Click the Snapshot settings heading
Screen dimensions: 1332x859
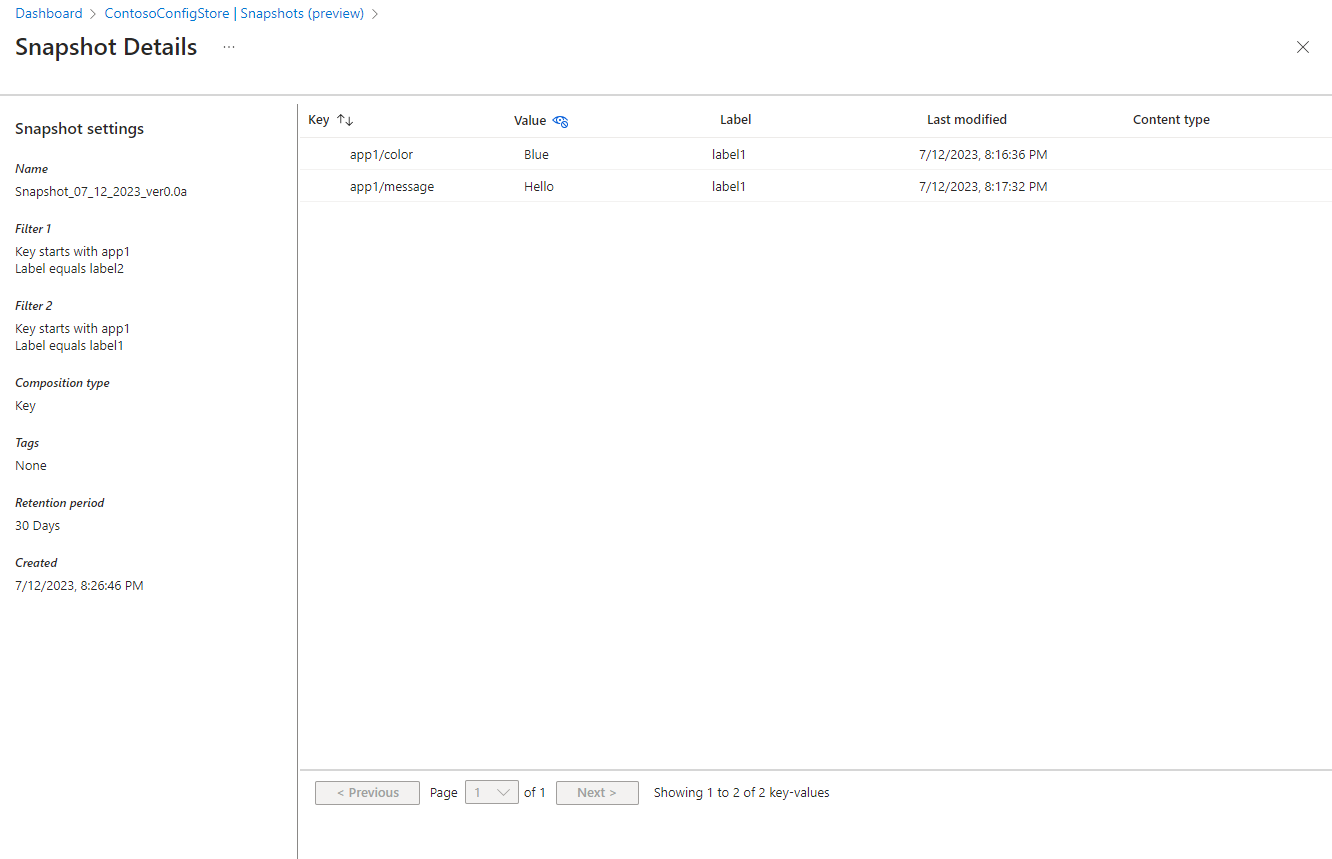80,129
